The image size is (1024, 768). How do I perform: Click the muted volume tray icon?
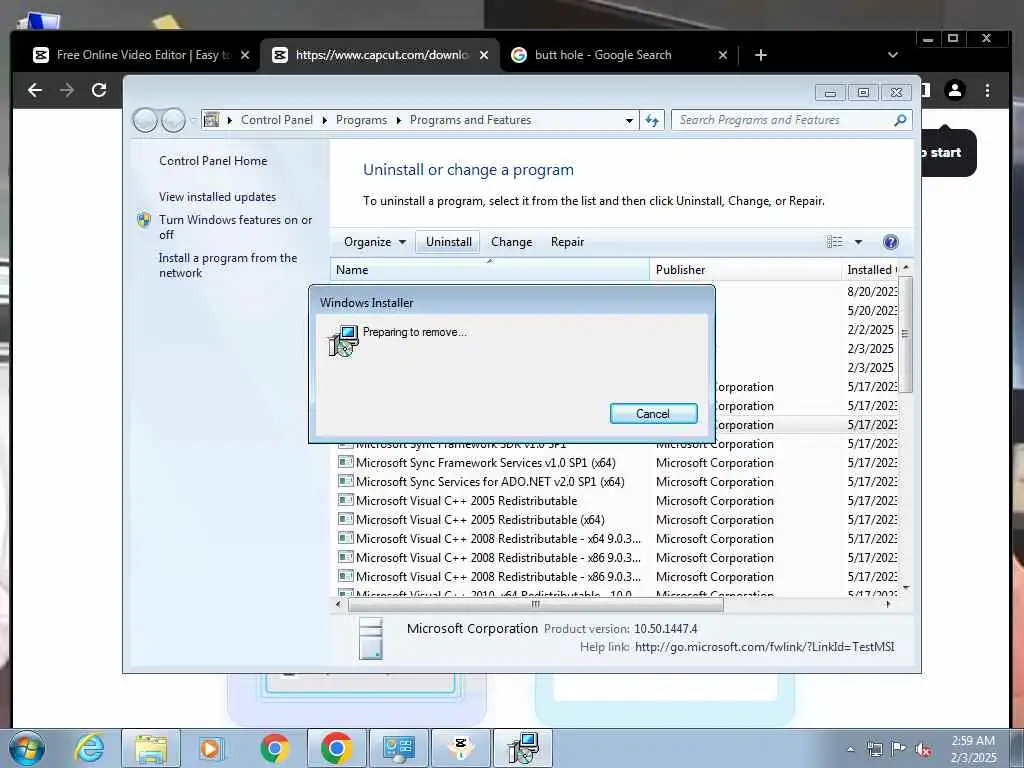tap(923, 749)
